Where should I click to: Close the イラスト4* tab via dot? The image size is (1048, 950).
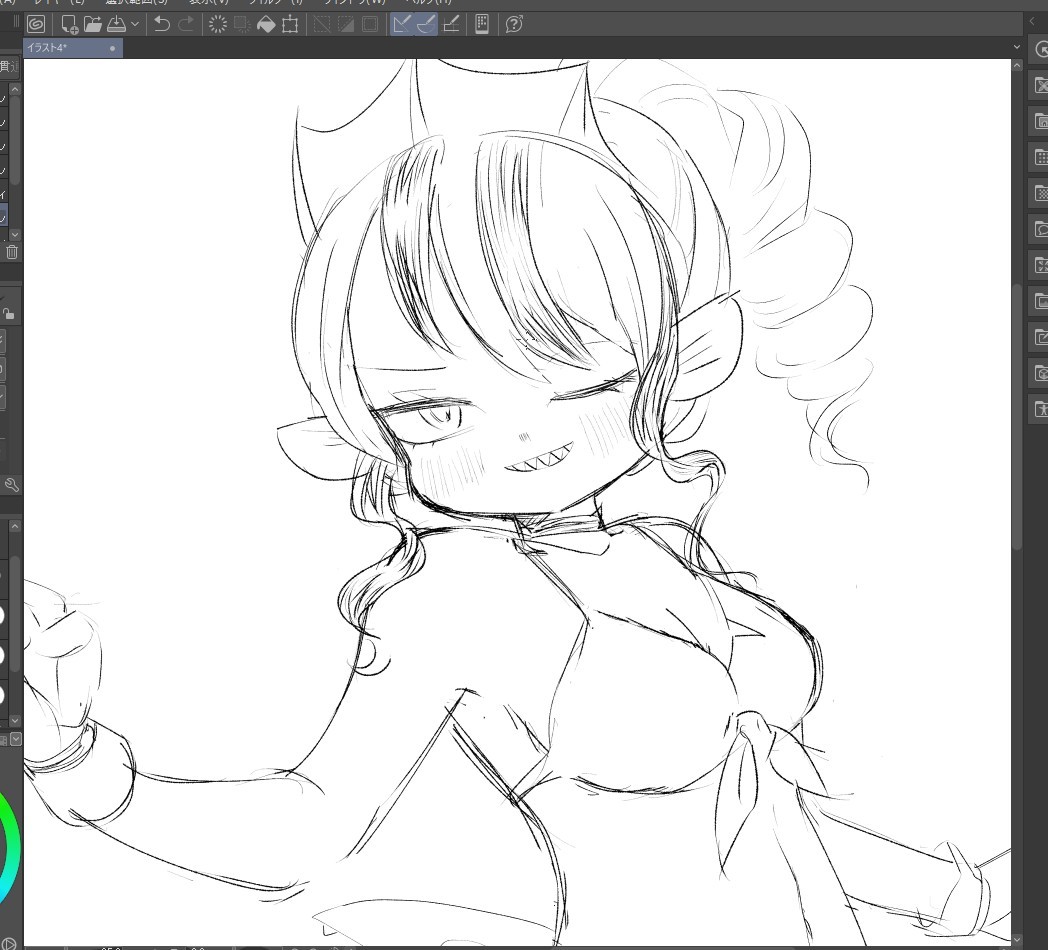pyautogui.click(x=112, y=48)
